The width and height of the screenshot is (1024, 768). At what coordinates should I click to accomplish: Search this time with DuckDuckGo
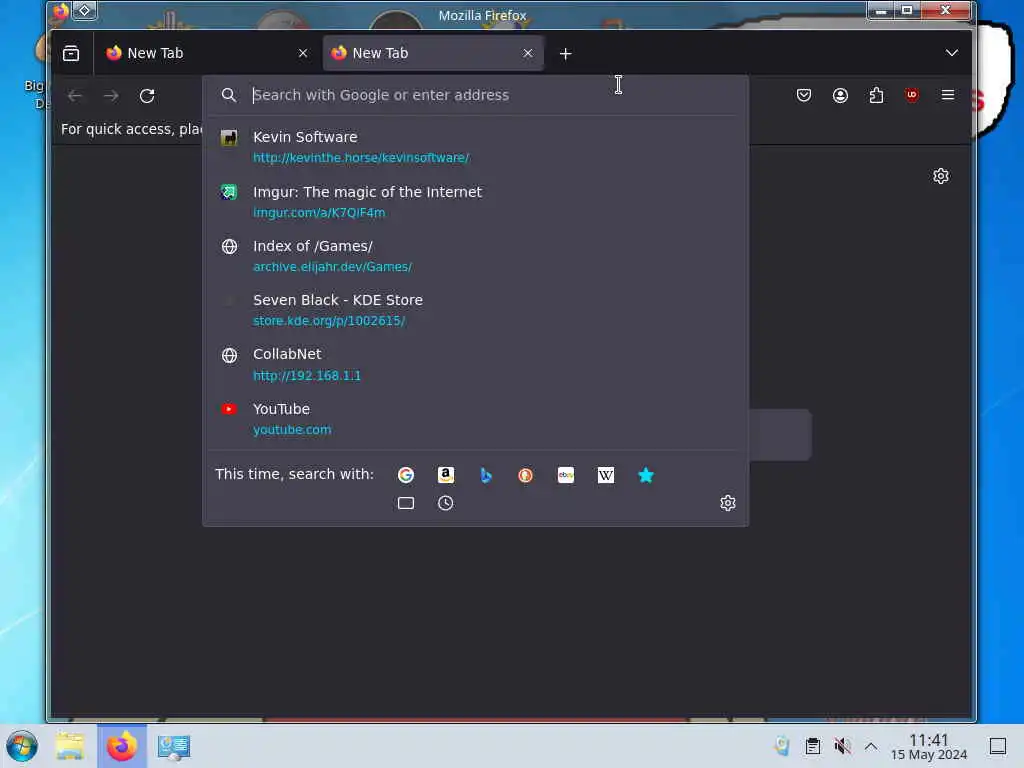coord(525,475)
